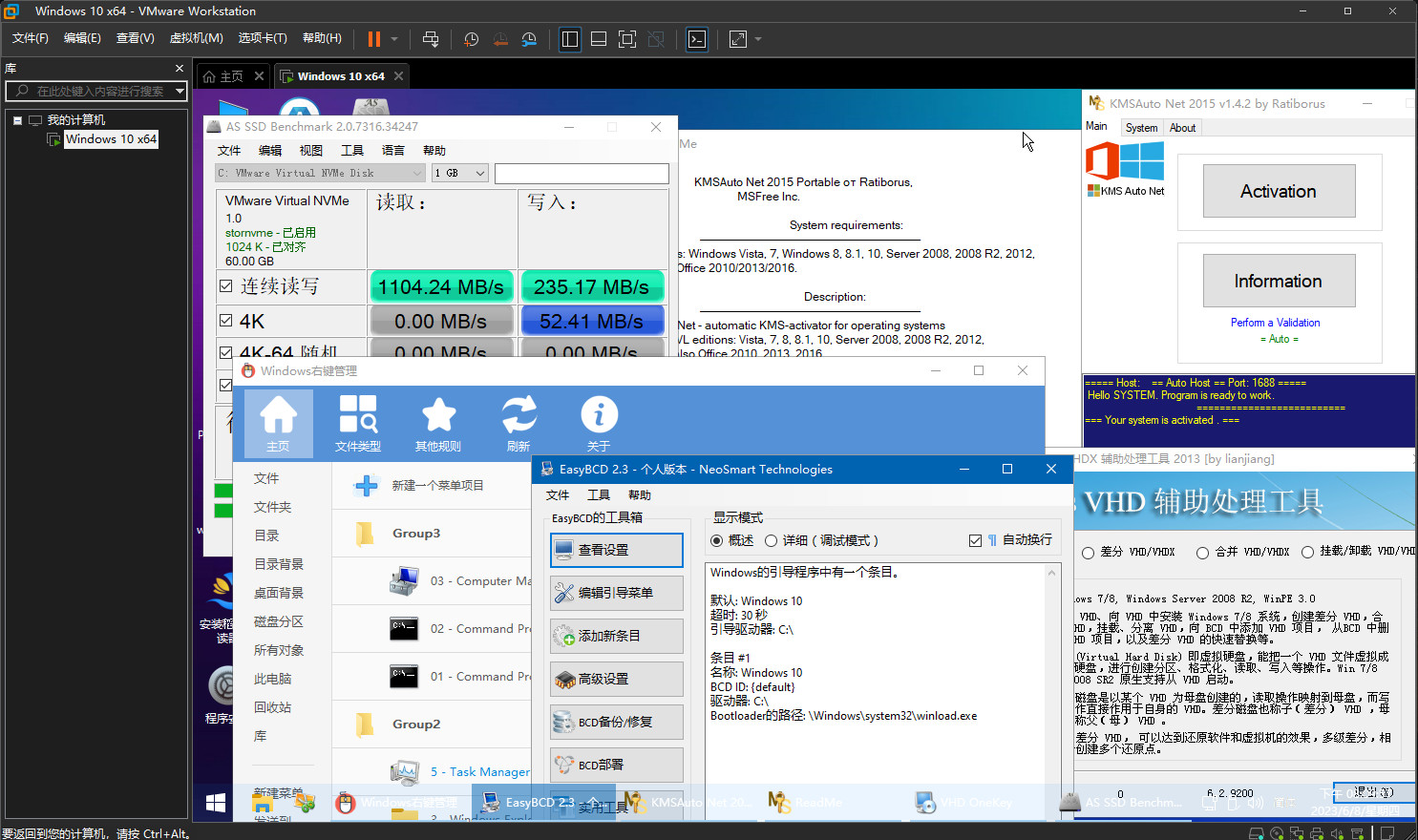
Task: Click 查看设置 button in EasyBCD
Action: [x=617, y=550]
